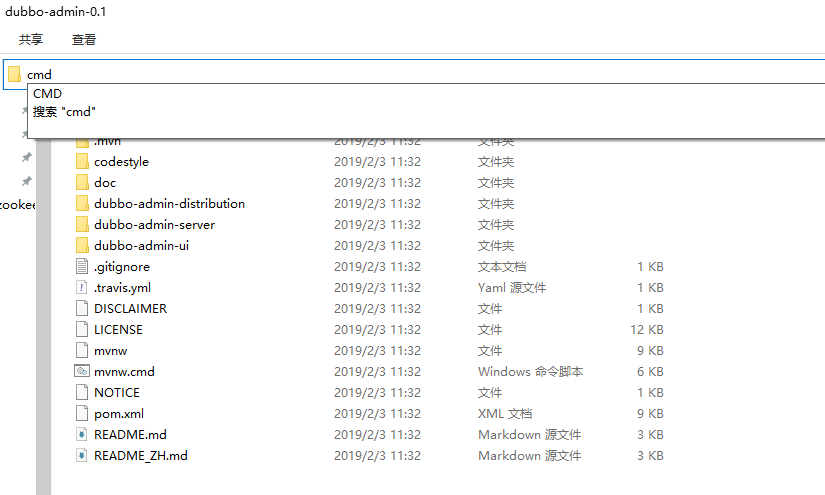Click the folder icon in address bar
825x495 pixels.
(x=14, y=74)
